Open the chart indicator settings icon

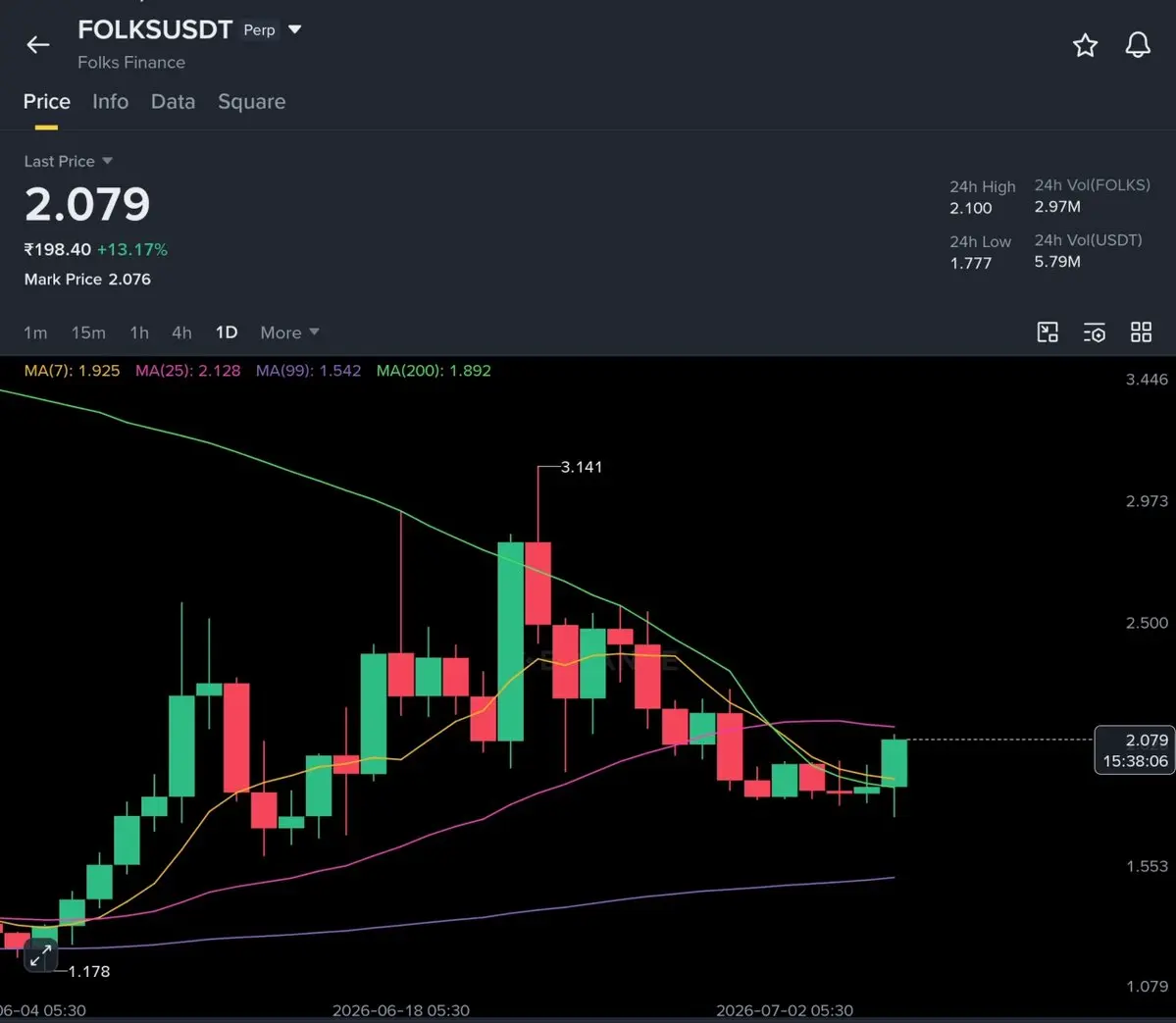(1095, 332)
